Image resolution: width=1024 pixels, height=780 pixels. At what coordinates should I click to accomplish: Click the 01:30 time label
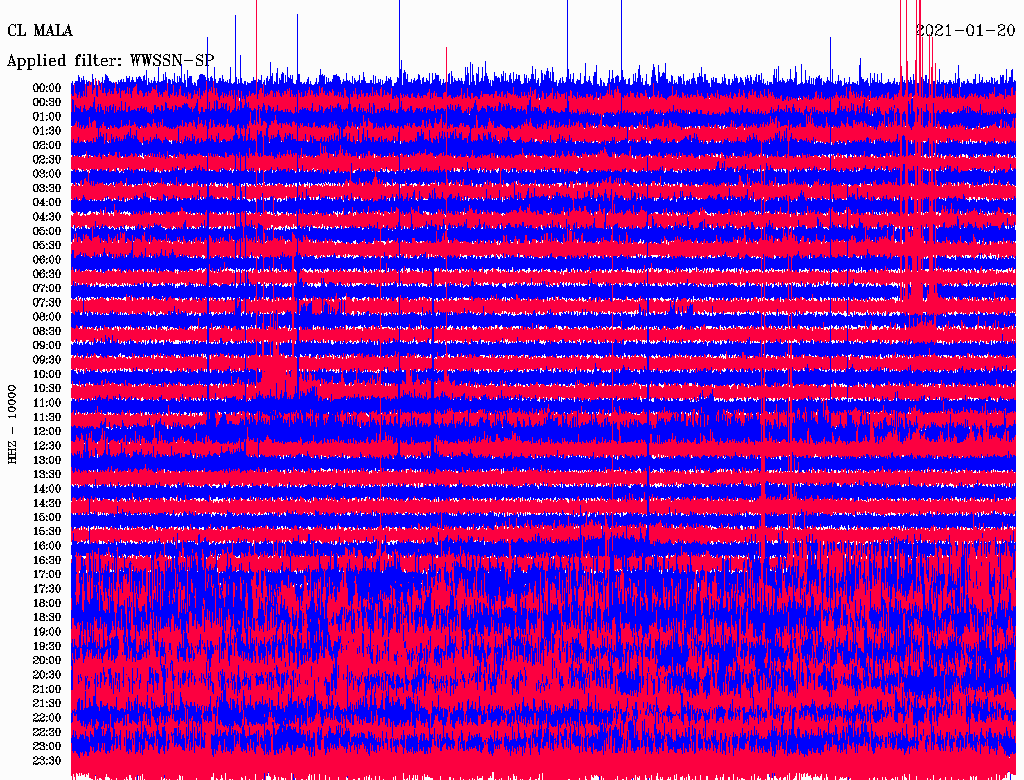tap(47, 131)
